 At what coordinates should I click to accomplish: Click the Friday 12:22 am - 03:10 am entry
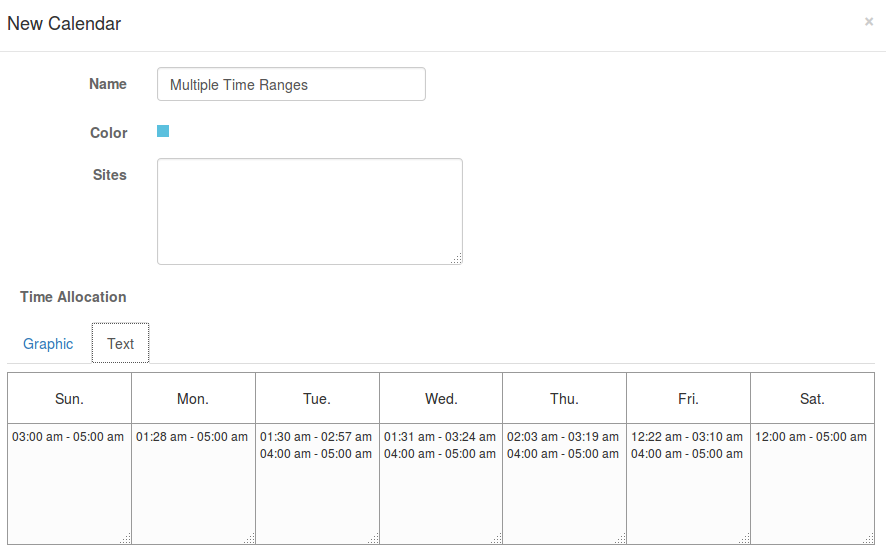tap(687, 437)
